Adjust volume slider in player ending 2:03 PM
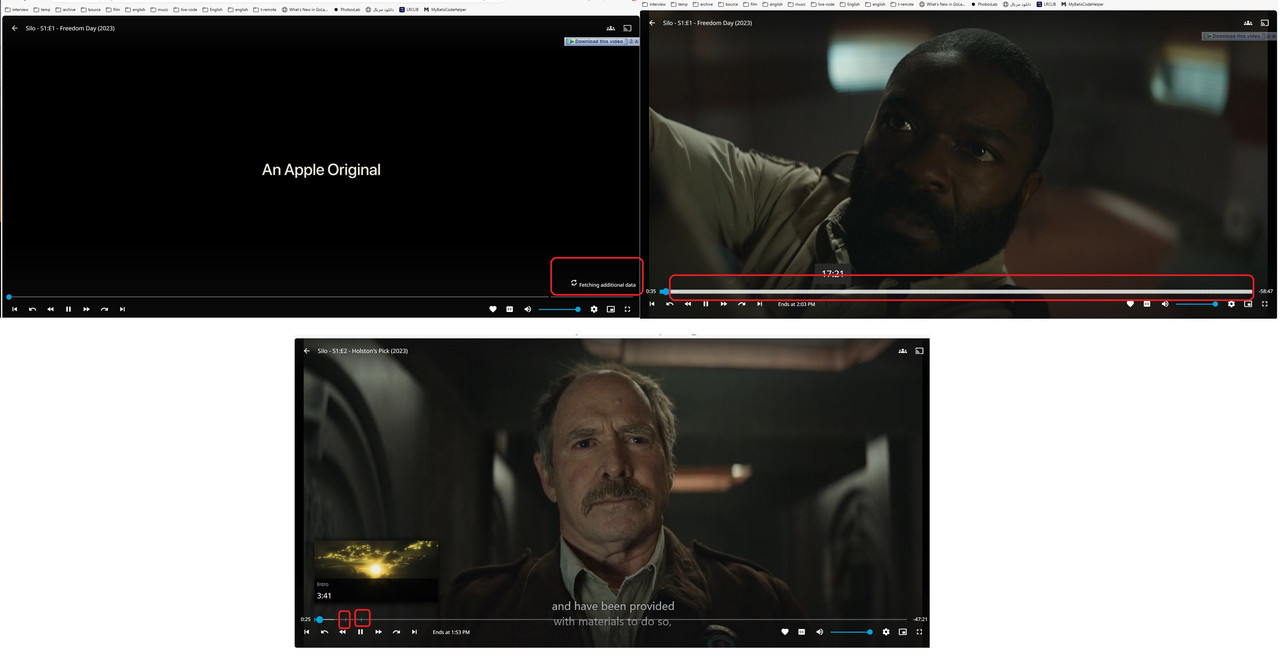This screenshot has width=1280, height=660. (1197, 304)
